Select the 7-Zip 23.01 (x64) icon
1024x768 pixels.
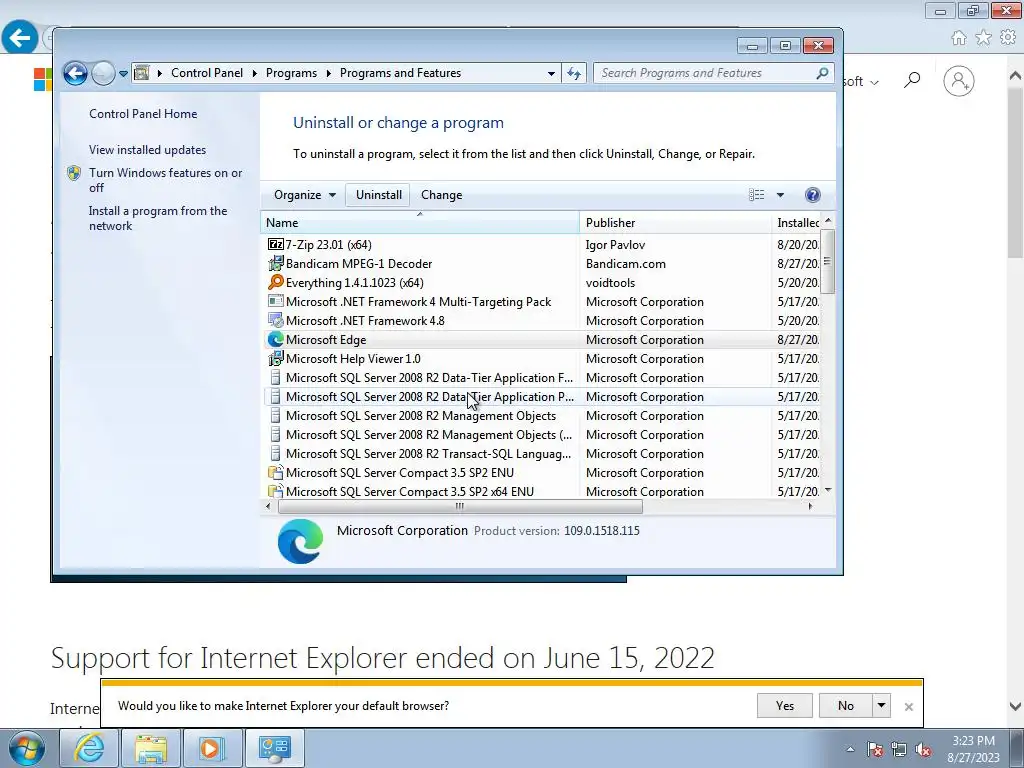276,244
